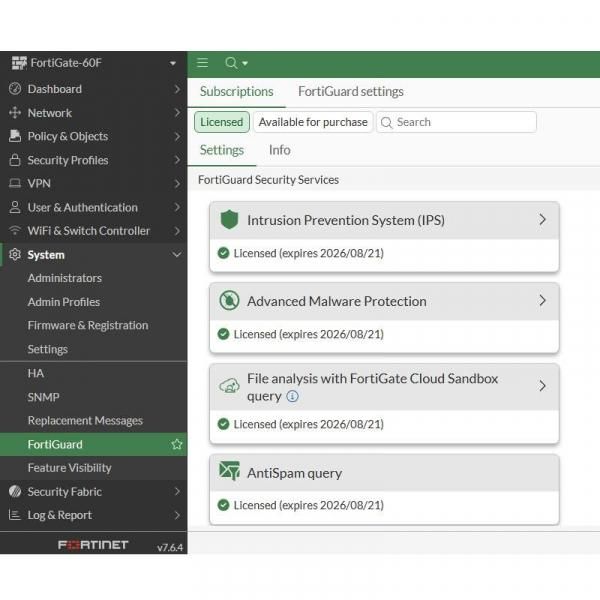Click the AntiSpam query envelope icon
The image size is (600, 600).
(x=230, y=473)
